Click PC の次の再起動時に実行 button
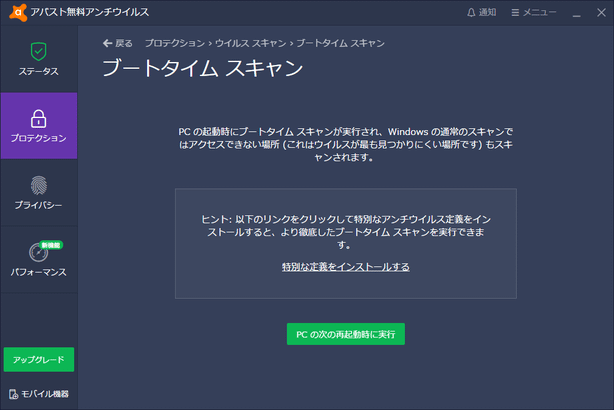Screen dimensions: 614x410 [x=346, y=334]
